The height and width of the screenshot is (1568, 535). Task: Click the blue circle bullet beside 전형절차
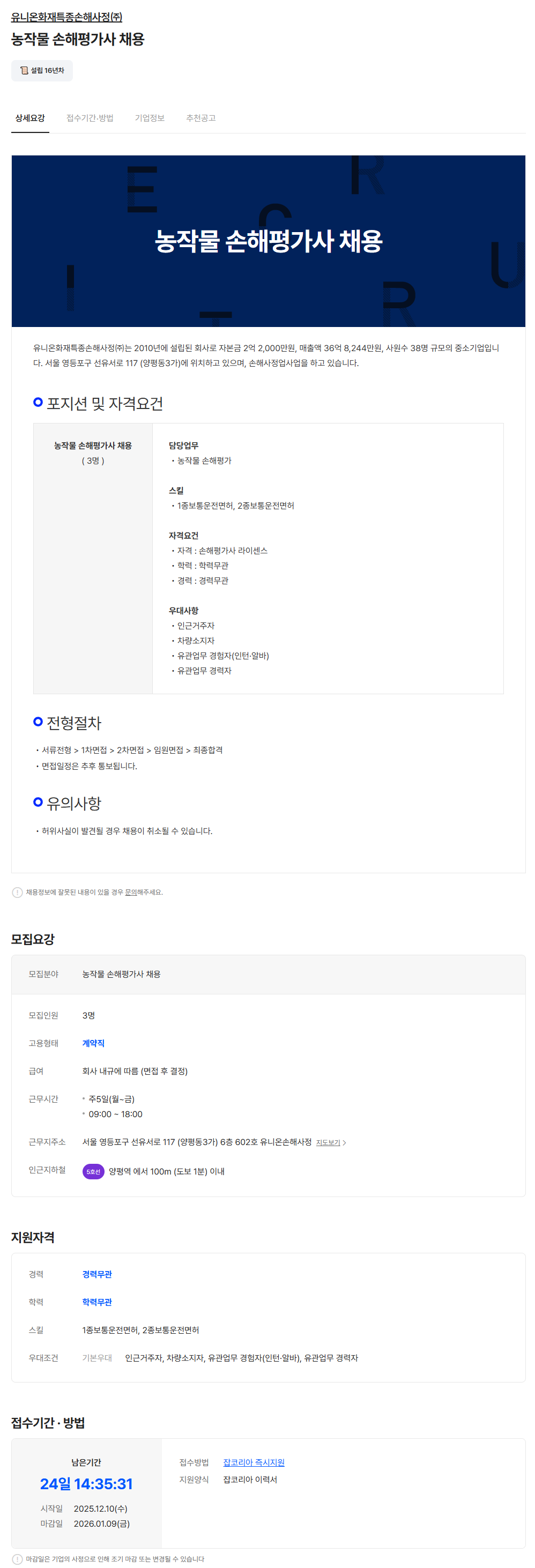coord(38,722)
